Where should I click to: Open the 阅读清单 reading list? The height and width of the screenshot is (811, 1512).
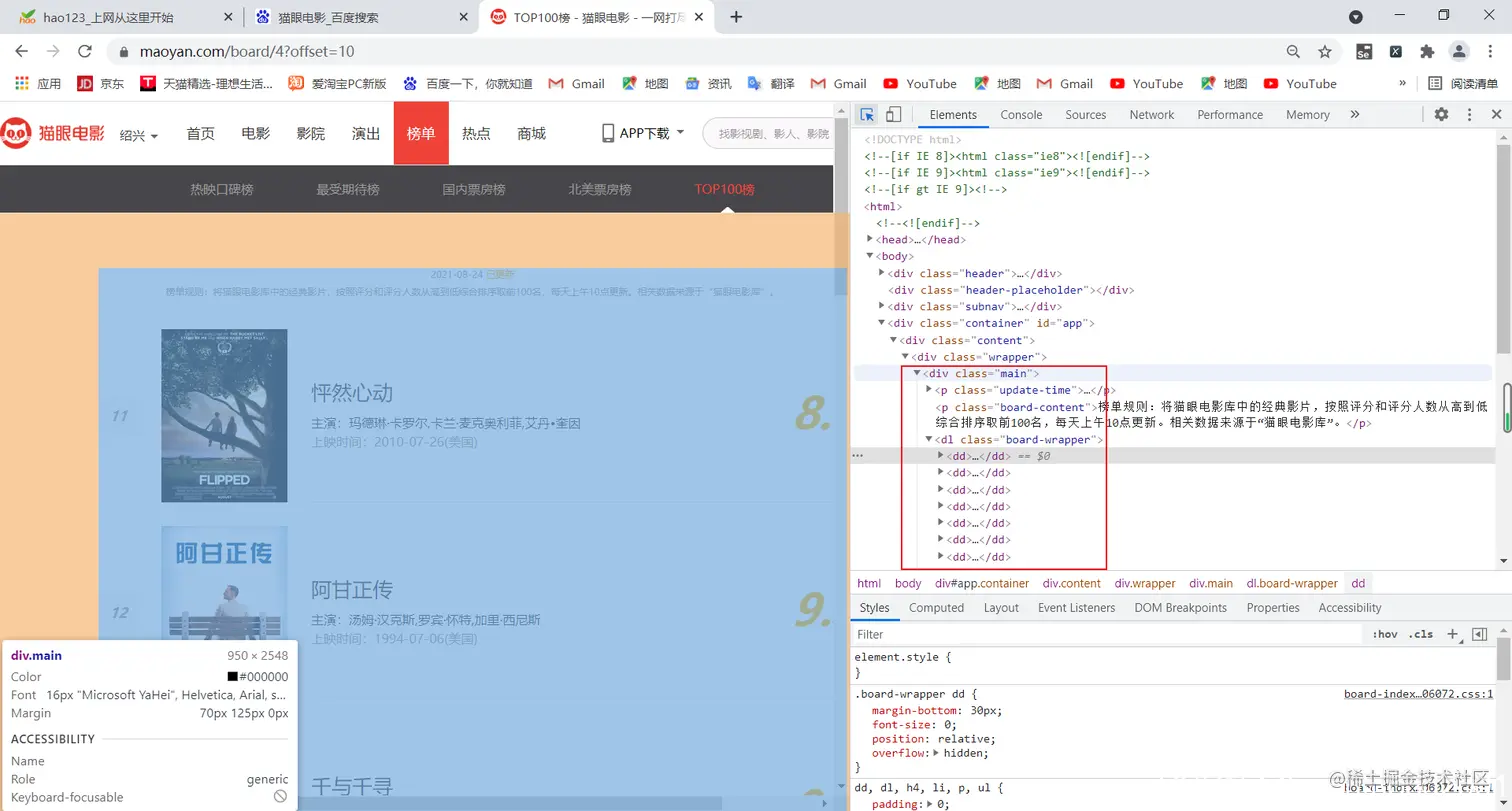tap(1463, 84)
